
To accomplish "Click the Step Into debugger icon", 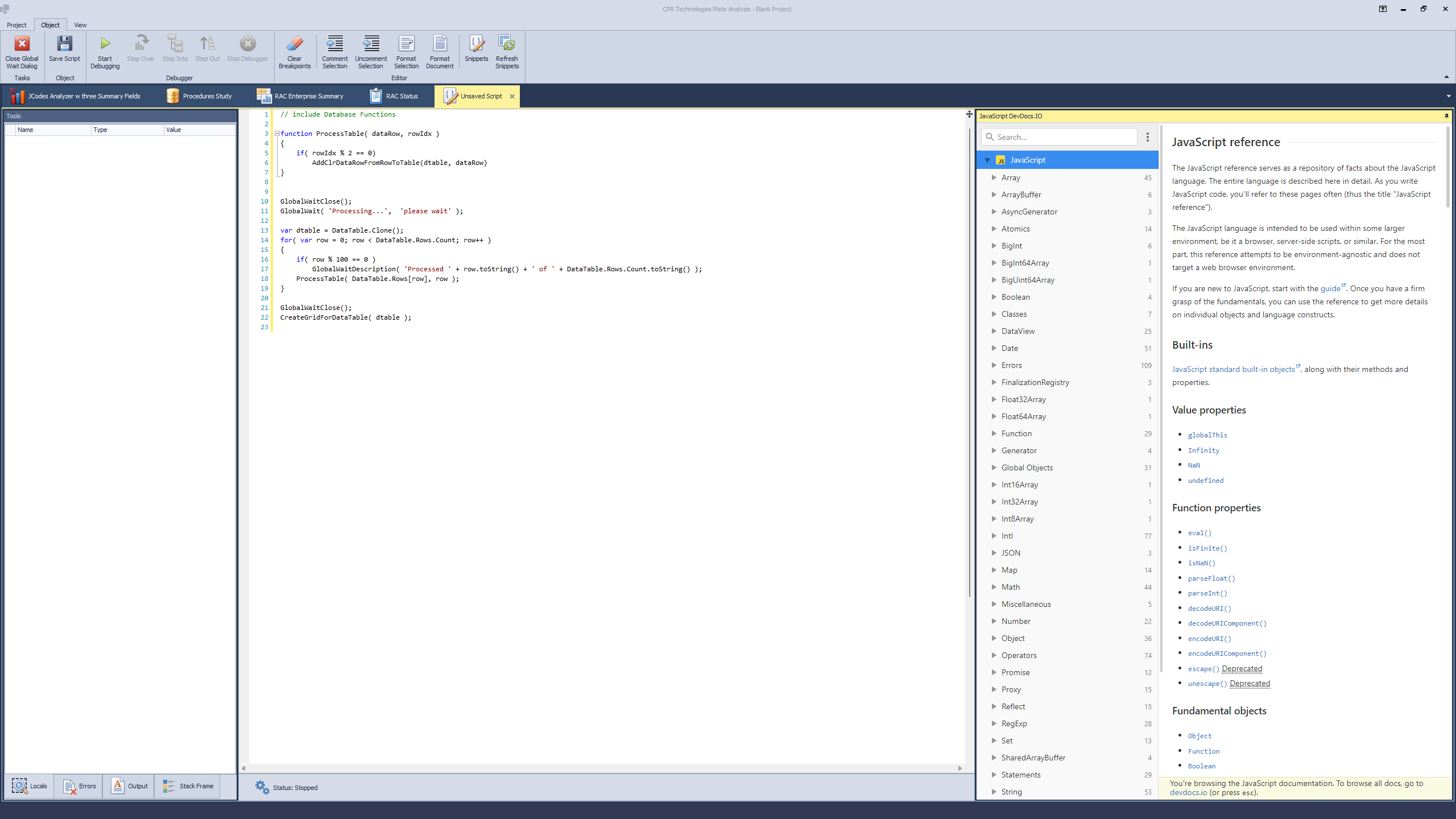I will click(x=175, y=44).
